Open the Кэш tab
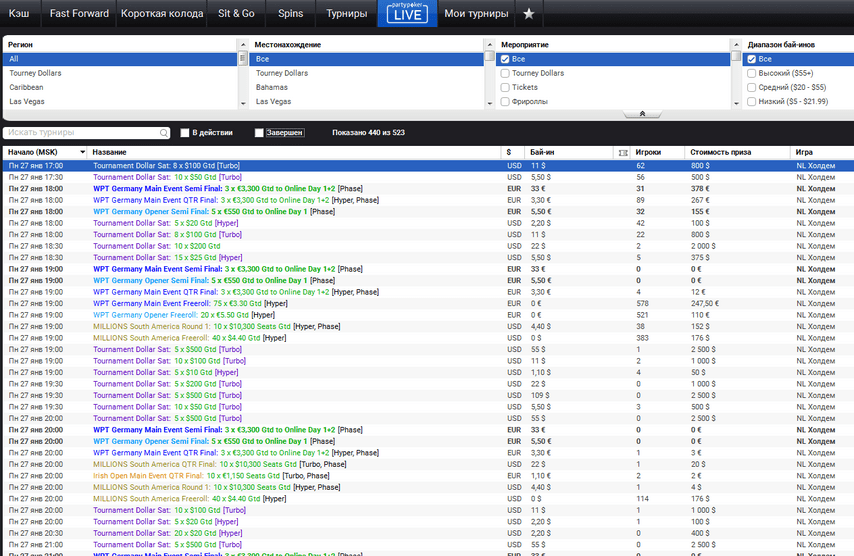The image size is (854, 556). click(20, 14)
